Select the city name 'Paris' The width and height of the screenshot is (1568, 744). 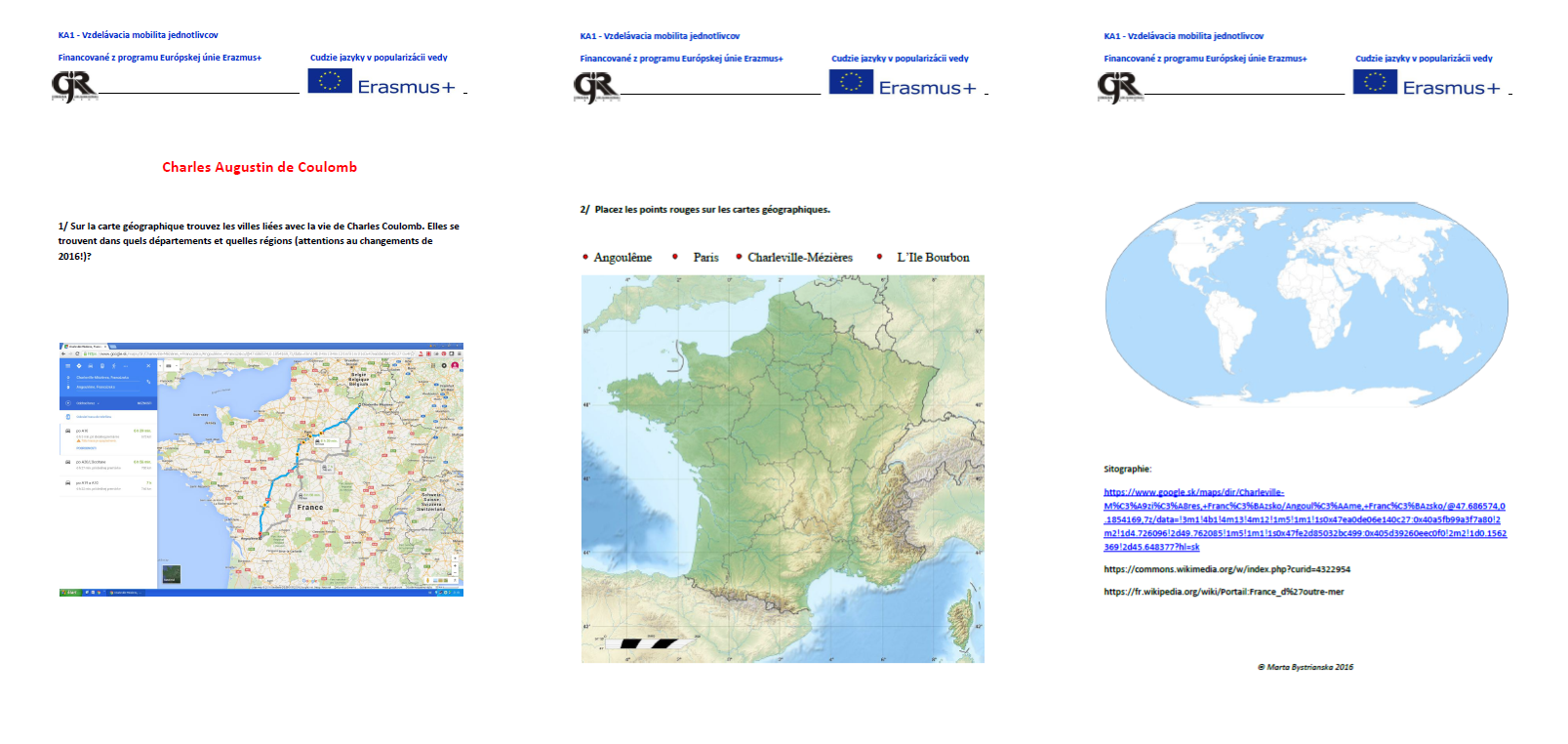[705, 258]
